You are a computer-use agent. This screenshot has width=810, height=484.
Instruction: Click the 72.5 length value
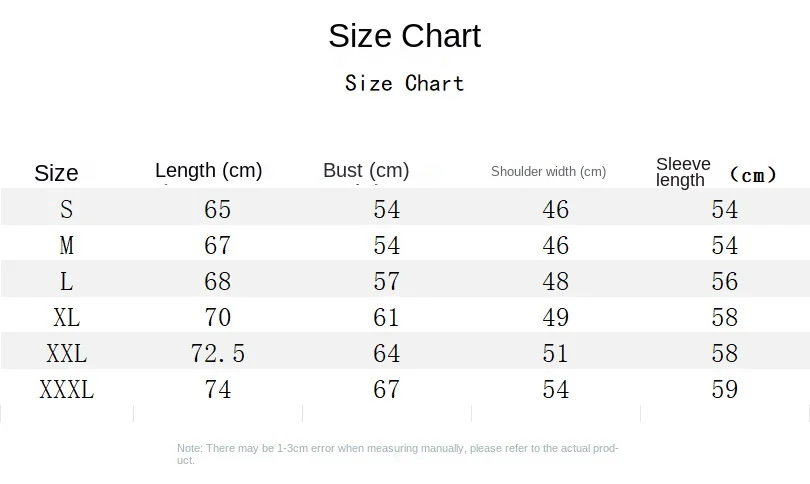[217, 353]
